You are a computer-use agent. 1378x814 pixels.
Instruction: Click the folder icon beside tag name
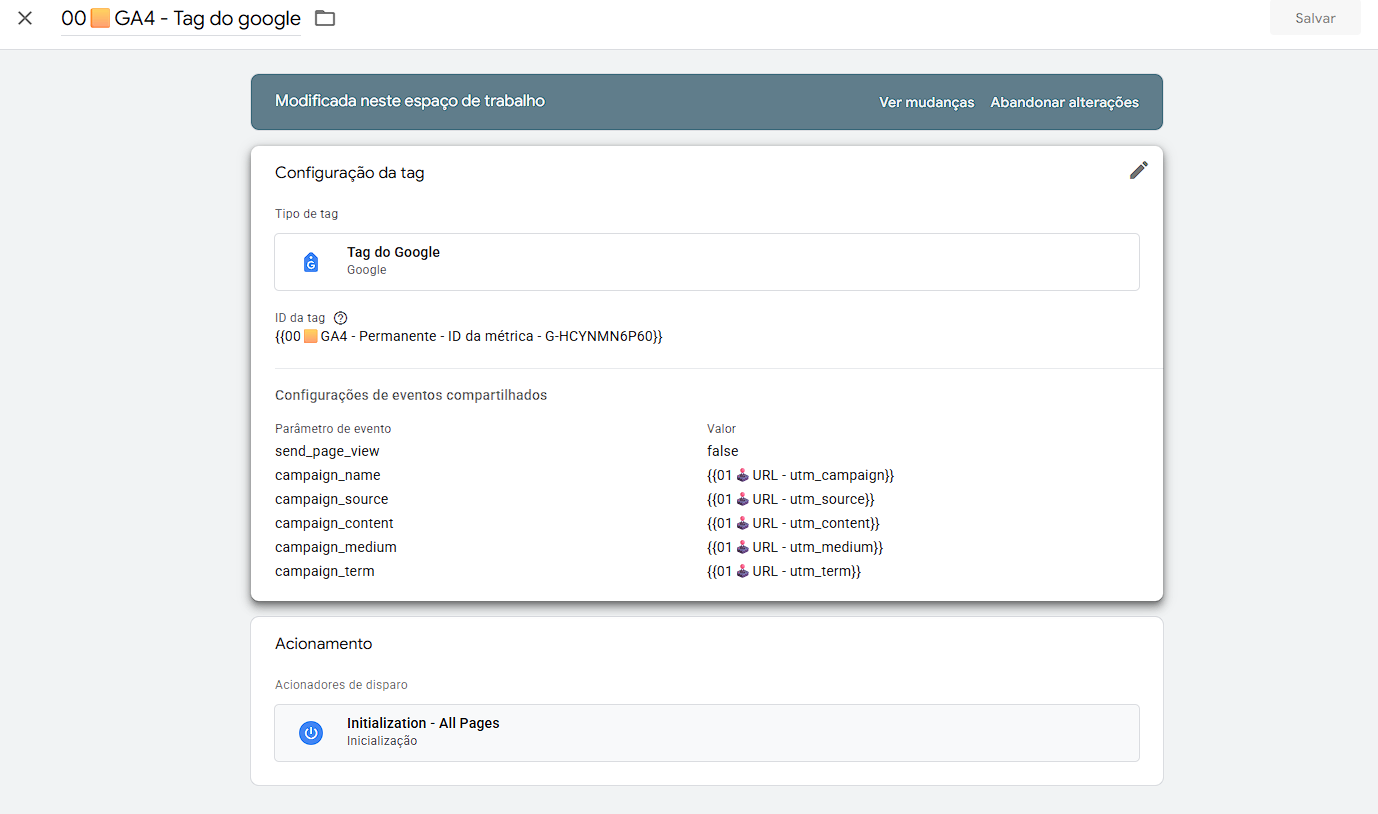pos(325,18)
